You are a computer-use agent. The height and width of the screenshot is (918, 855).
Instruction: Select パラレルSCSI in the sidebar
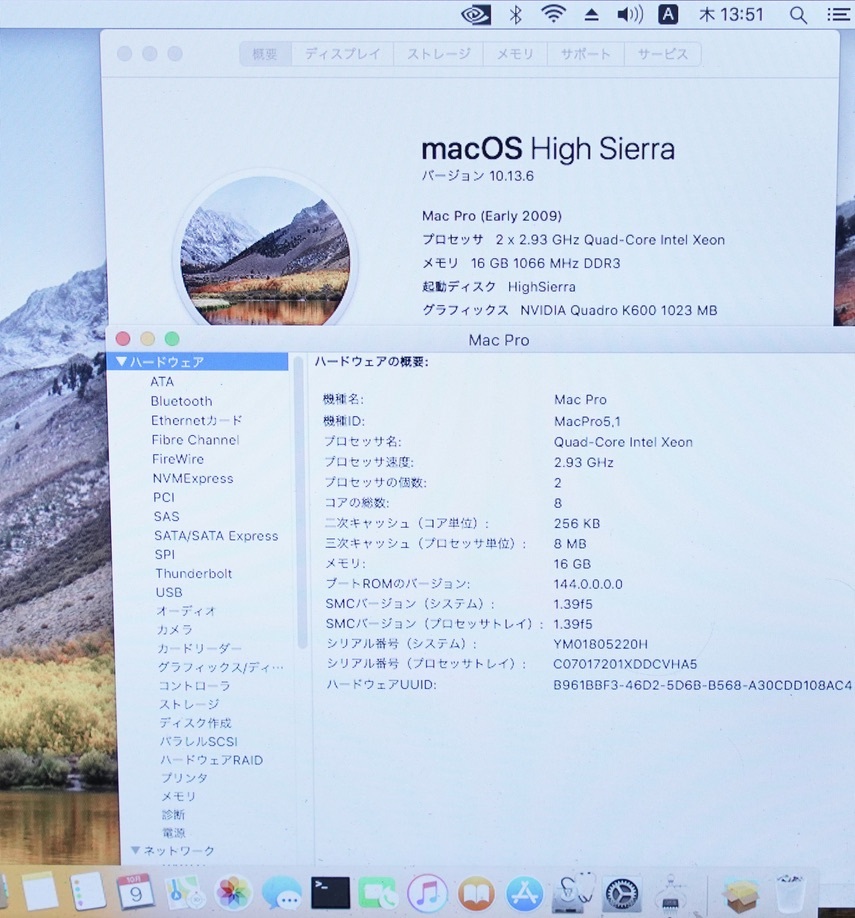pos(199,742)
